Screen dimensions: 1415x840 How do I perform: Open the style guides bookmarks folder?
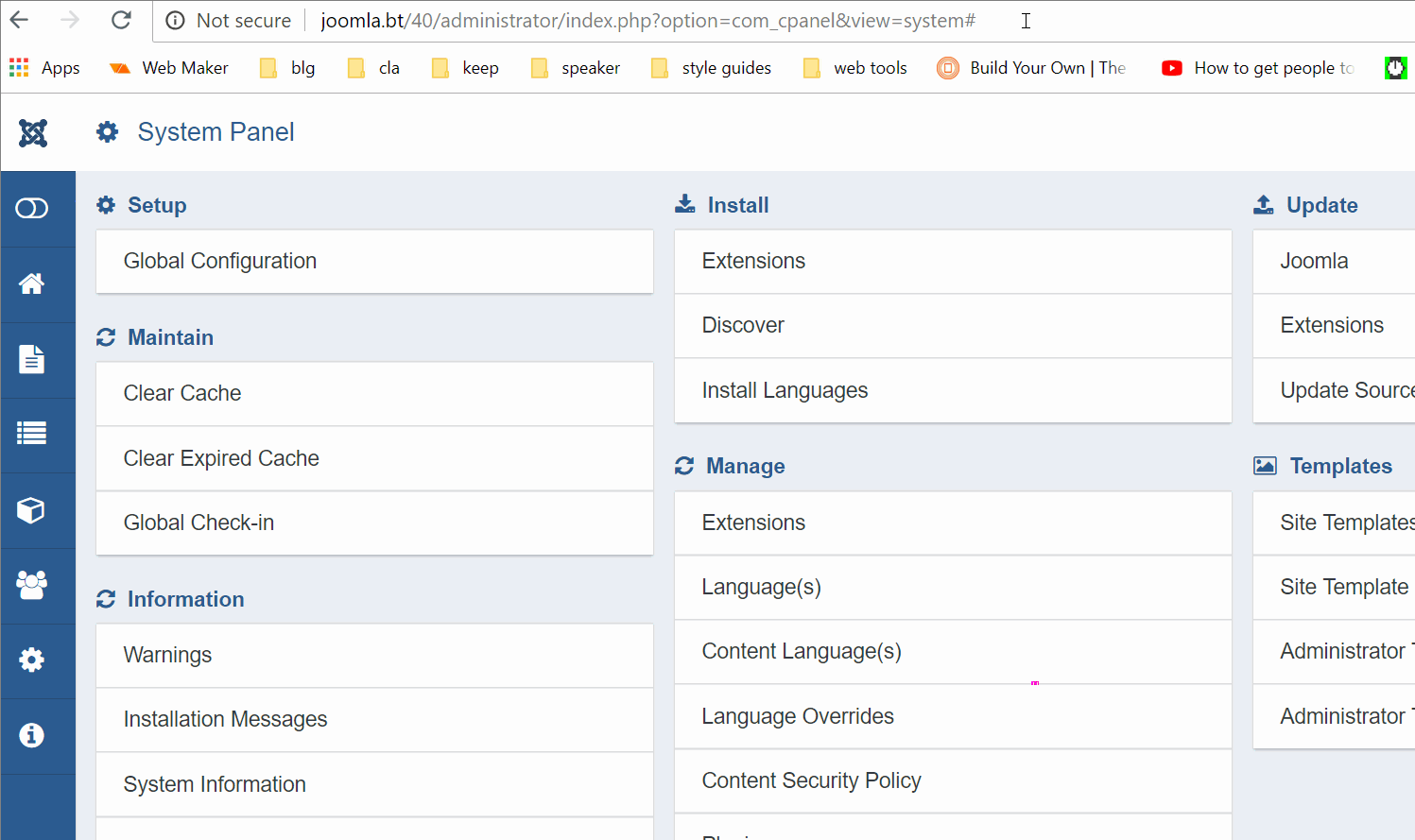click(711, 68)
